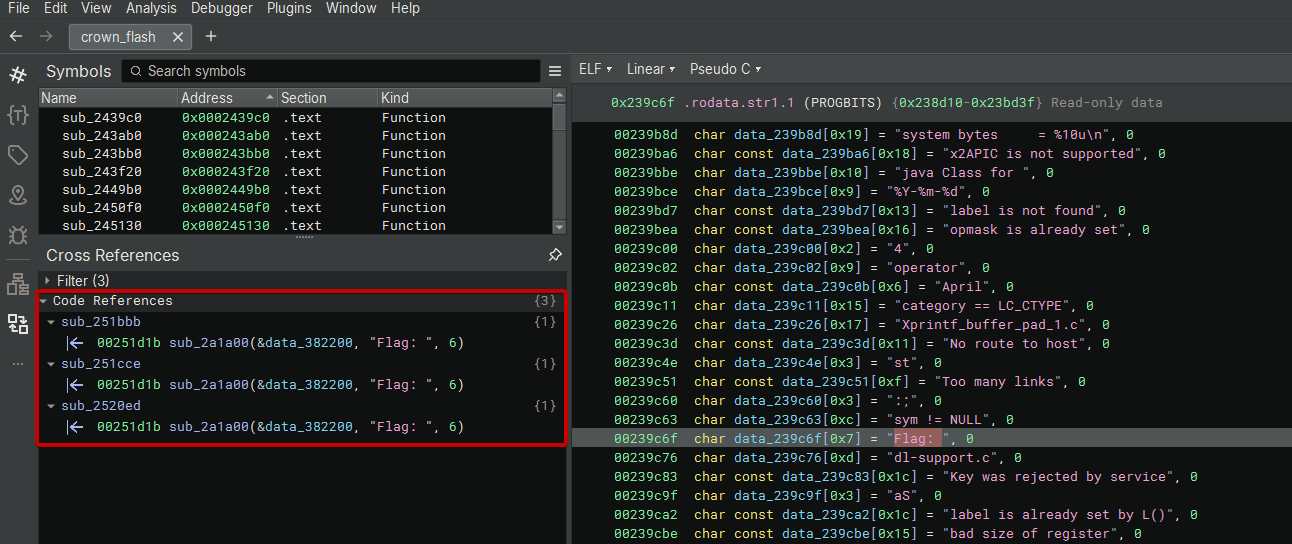Open the ELF view dropdown
Viewport: 1292px width, 544px height.
tap(595, 69)
